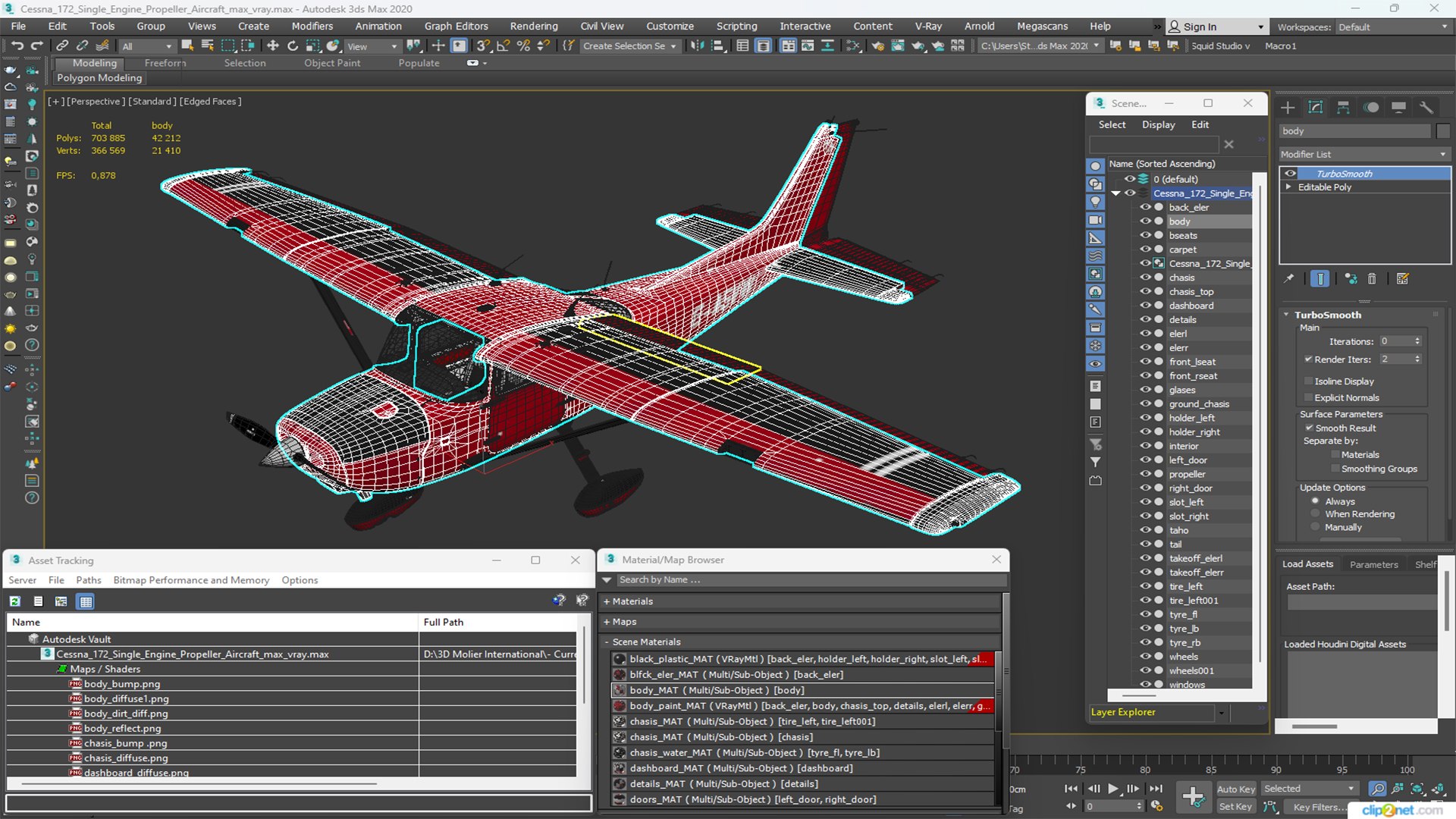Expand the Maps group in browser
Viewport: 1456px width, 819px height.
pyautogui.click(x=607, y=622)
